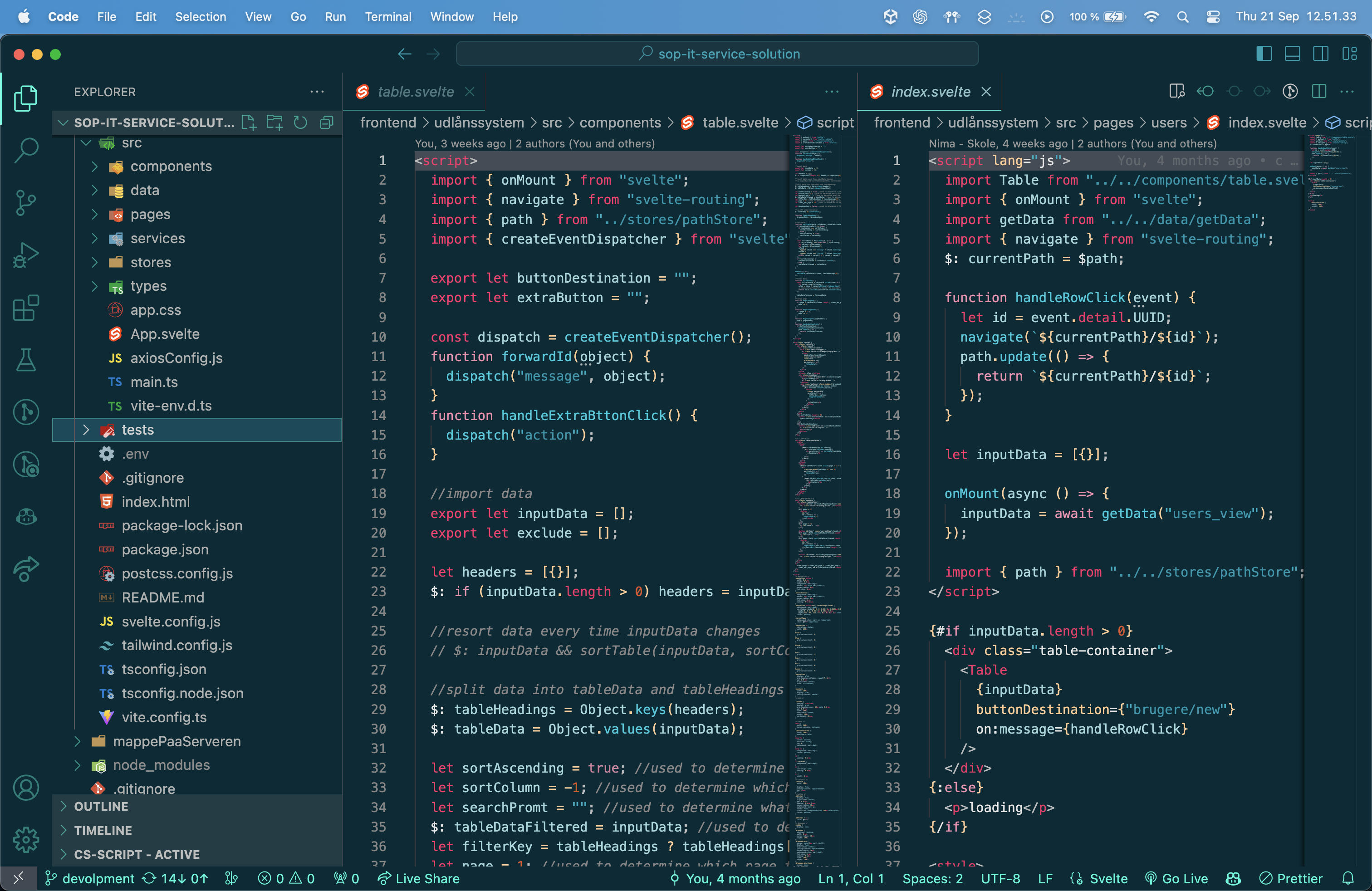This screenshot has height=891, width=1372.
Task: Click Prettier in status bar
Action: (x=1291, y=878)
